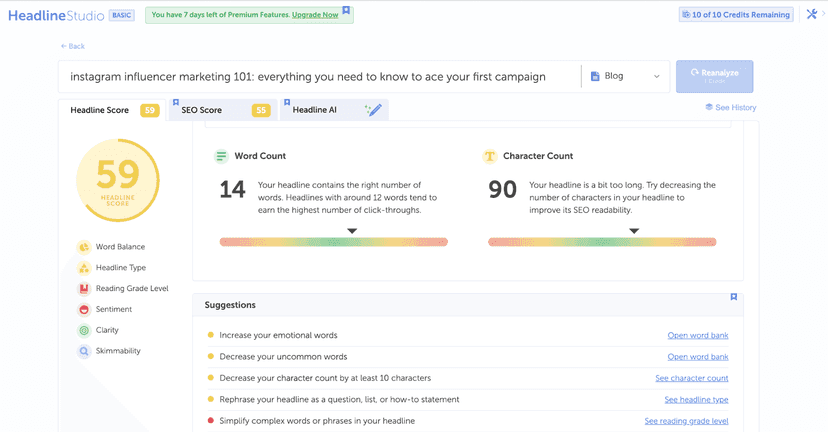Click the credits icon beside 10 of 10
828x432 pixels.
pyautogui.click(x=686, y=15)
